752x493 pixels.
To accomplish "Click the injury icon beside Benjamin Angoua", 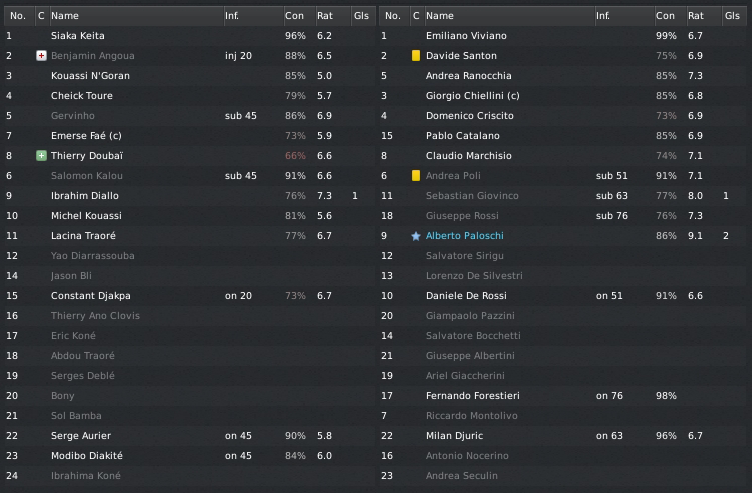I will [41, 56].
